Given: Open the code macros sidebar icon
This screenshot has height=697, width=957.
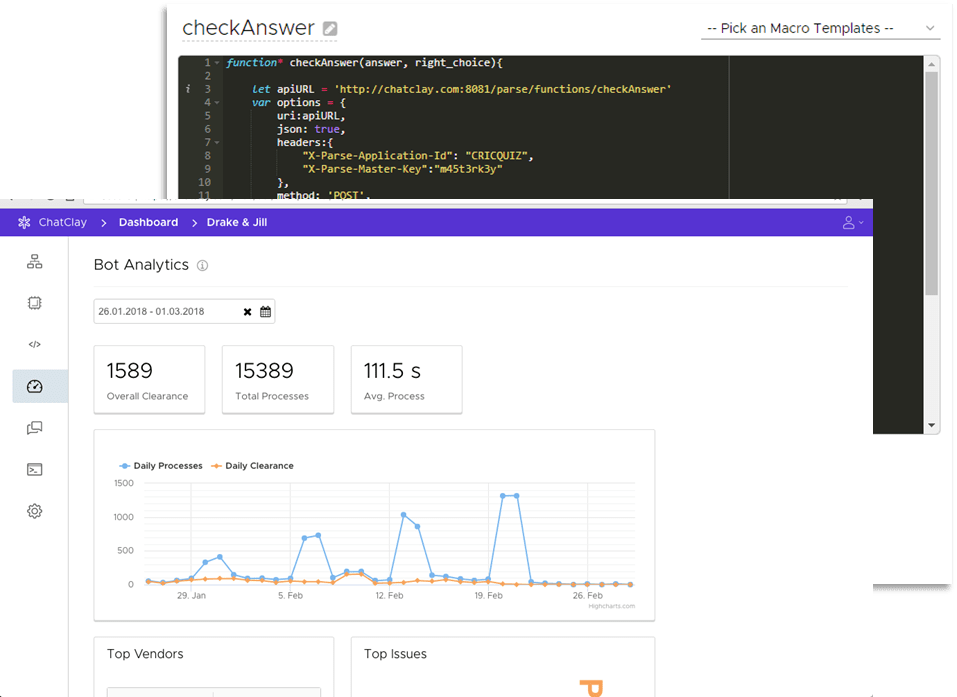Looking at the screenshot, I should coord(35,344).
